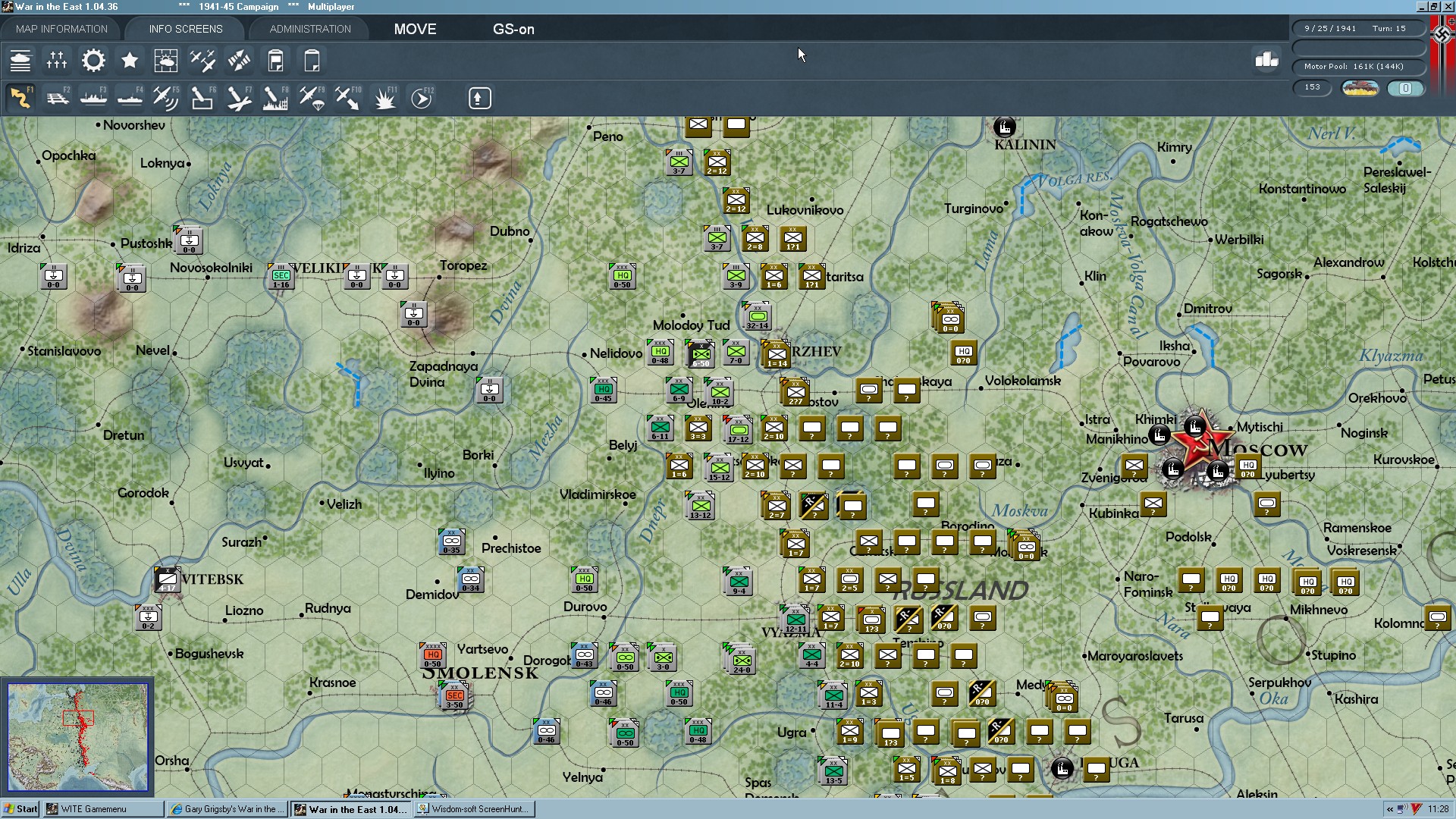Open the INFO SCREENS tab

tap(186, 29)
